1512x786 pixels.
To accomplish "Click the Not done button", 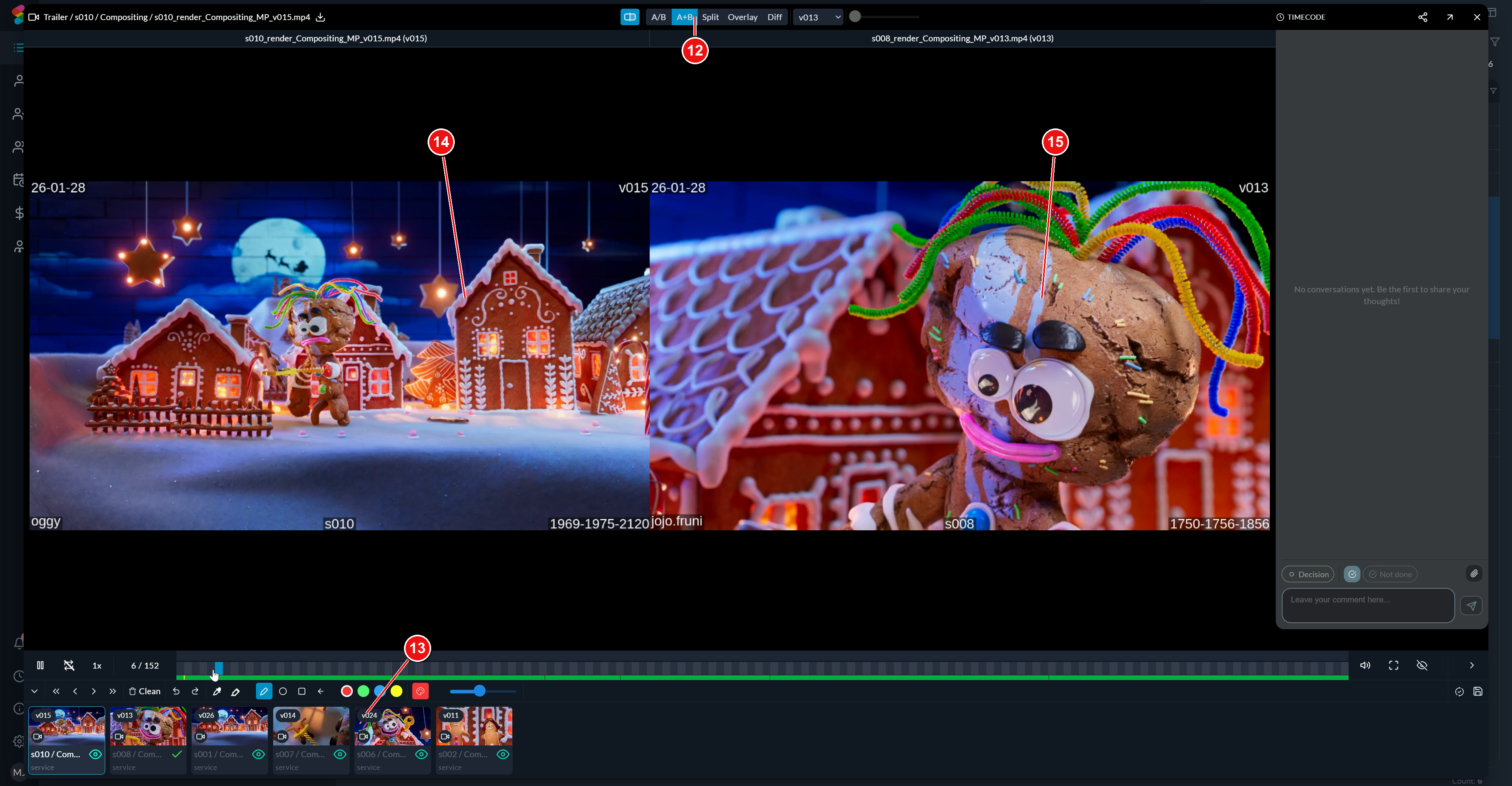I will point(1390,574).
